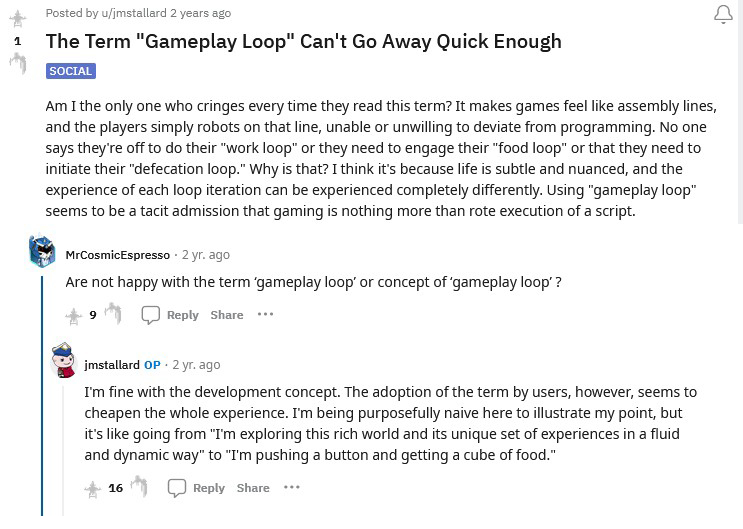Open jmstallard commenter username link
This screenshot has width=743, height=529.
pos(112,365)
